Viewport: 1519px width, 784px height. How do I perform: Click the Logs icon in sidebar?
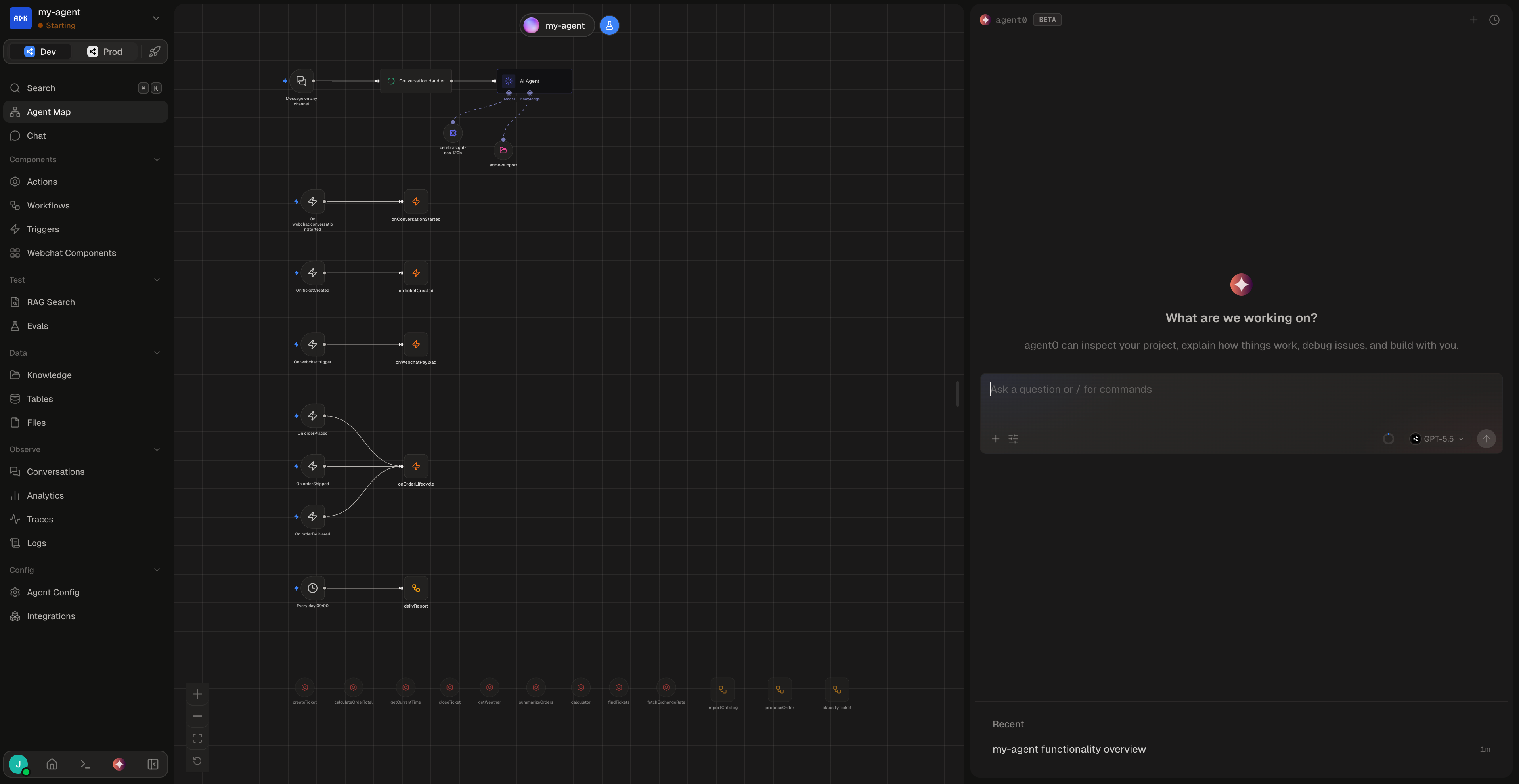click(x=15, y=543)
